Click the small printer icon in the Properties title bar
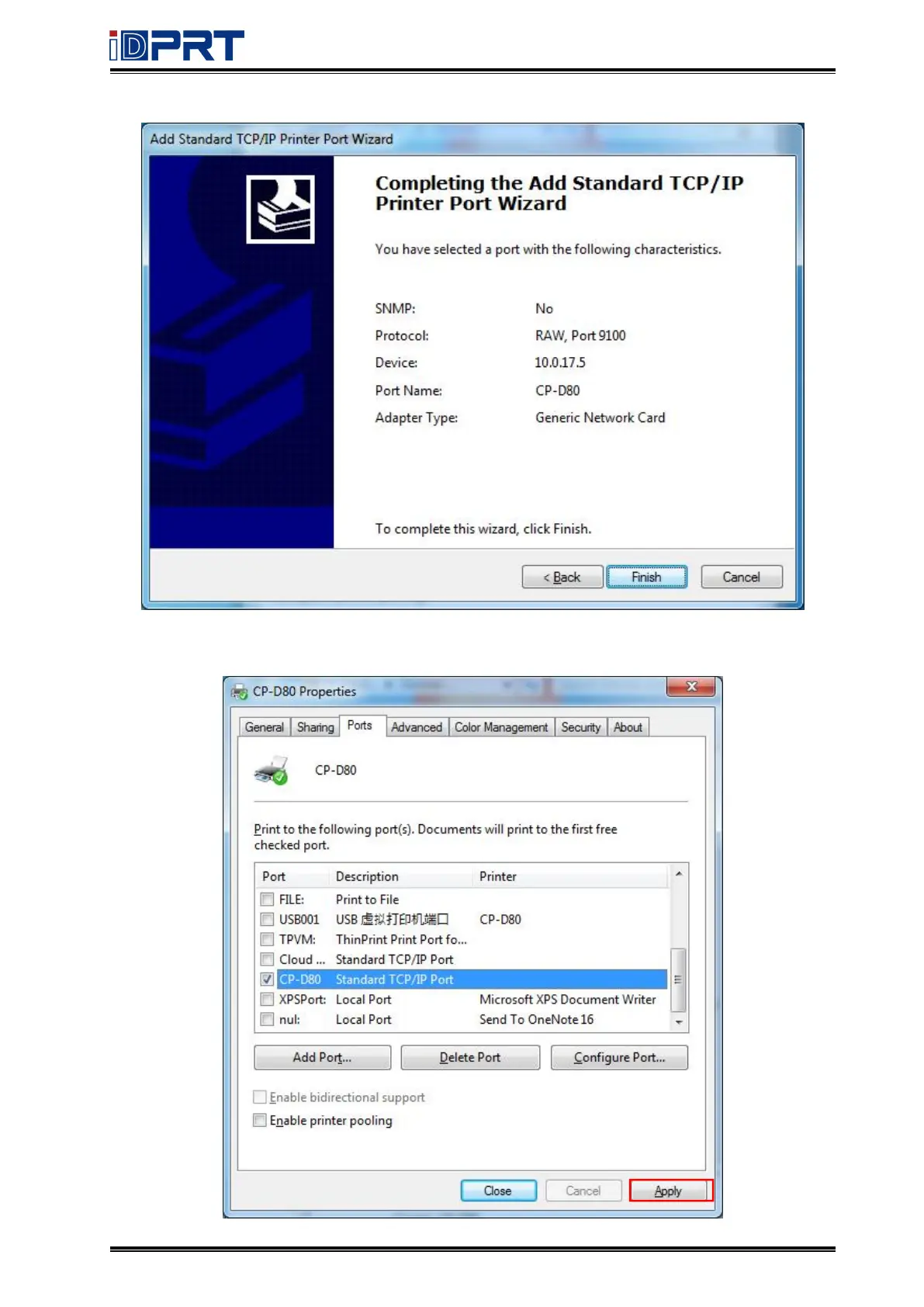 [239, 692]
